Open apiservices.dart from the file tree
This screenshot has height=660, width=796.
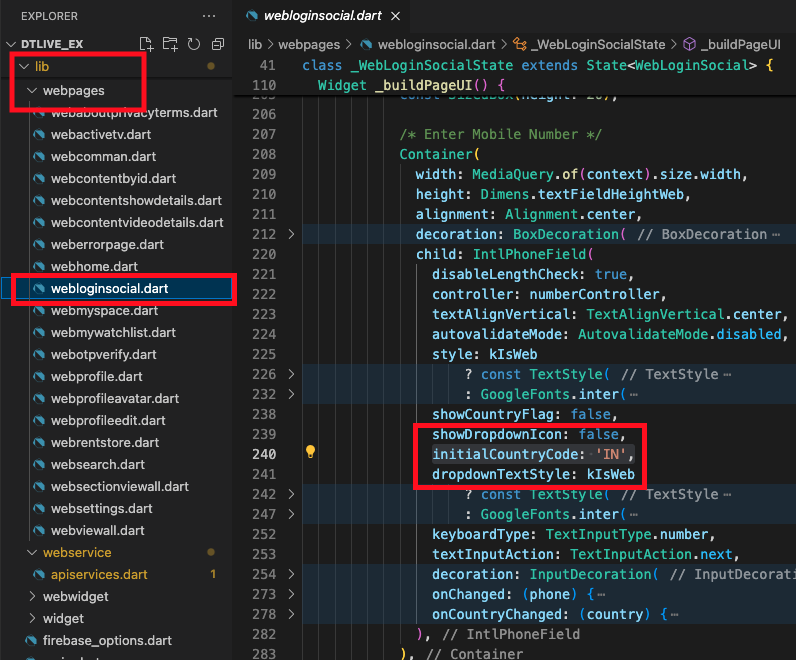(98, 575)
